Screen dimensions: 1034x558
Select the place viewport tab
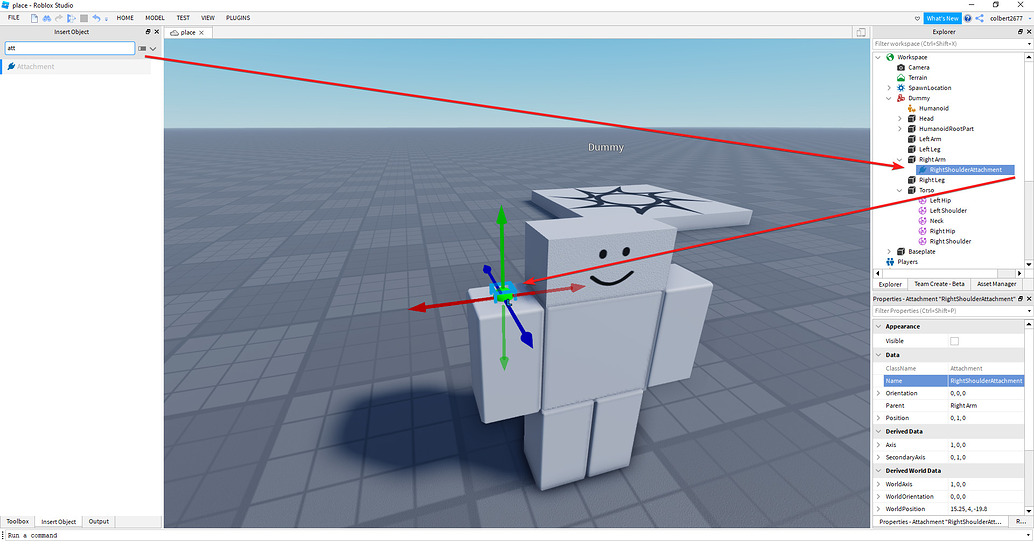coord(187,32)
